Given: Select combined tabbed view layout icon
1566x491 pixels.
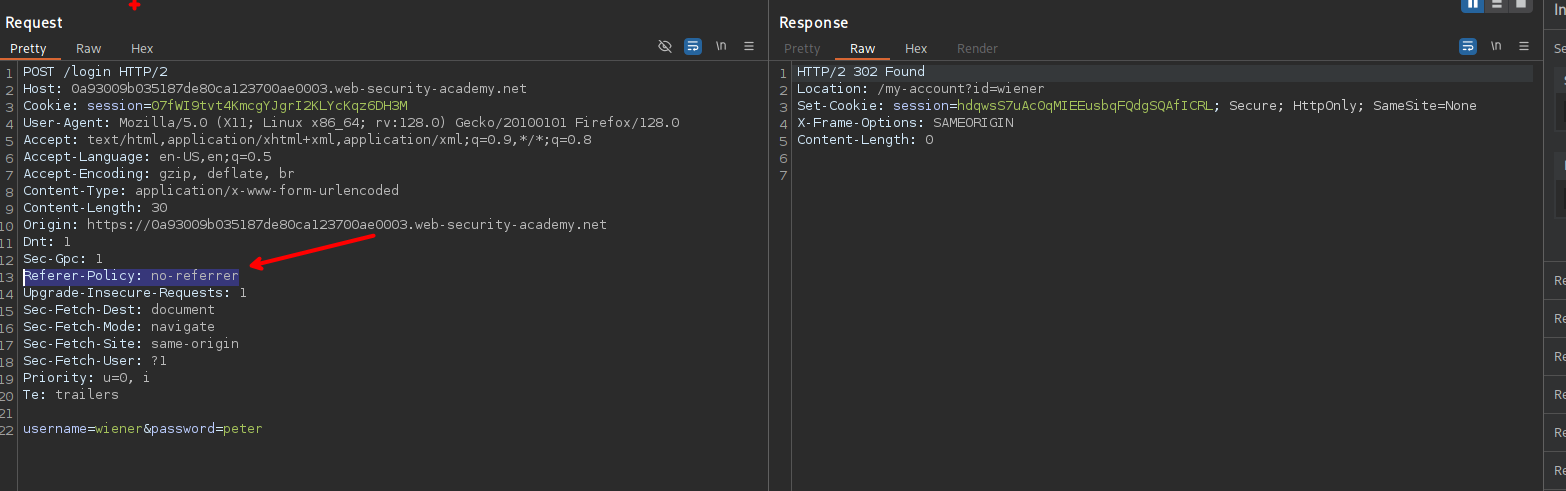Looking at the screenshot, I should (1521, 4).
